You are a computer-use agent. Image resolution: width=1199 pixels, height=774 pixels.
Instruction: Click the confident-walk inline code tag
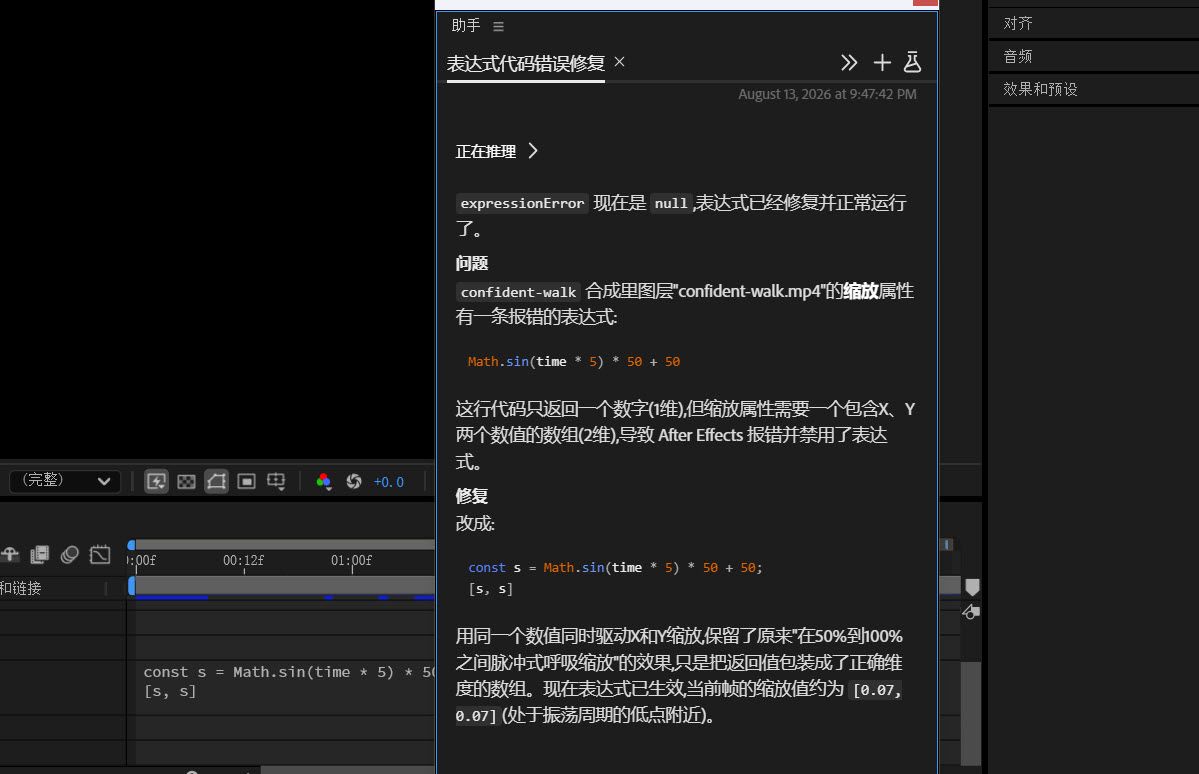(518, 292)
